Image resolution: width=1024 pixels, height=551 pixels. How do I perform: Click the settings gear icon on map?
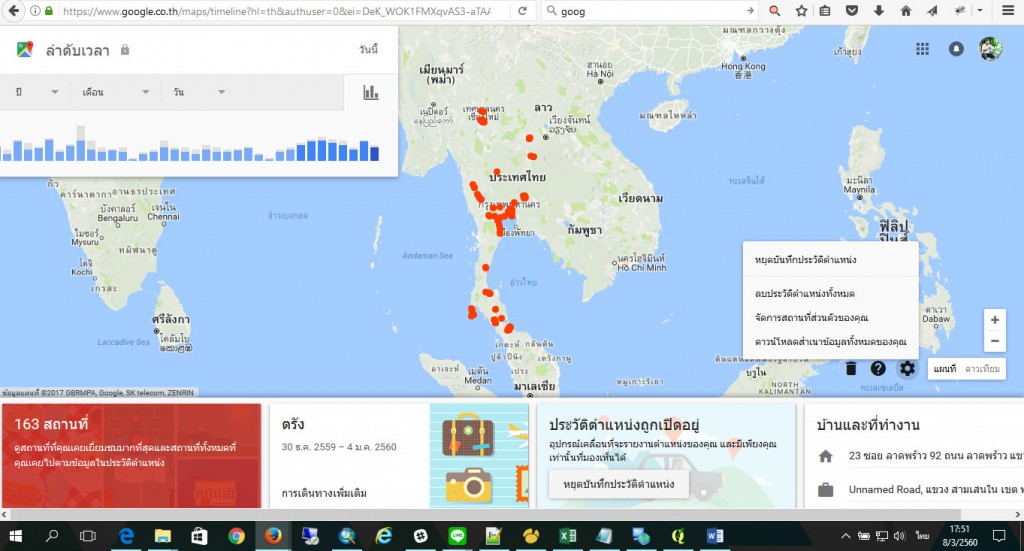pyautogui.click(x=907, y=368)
